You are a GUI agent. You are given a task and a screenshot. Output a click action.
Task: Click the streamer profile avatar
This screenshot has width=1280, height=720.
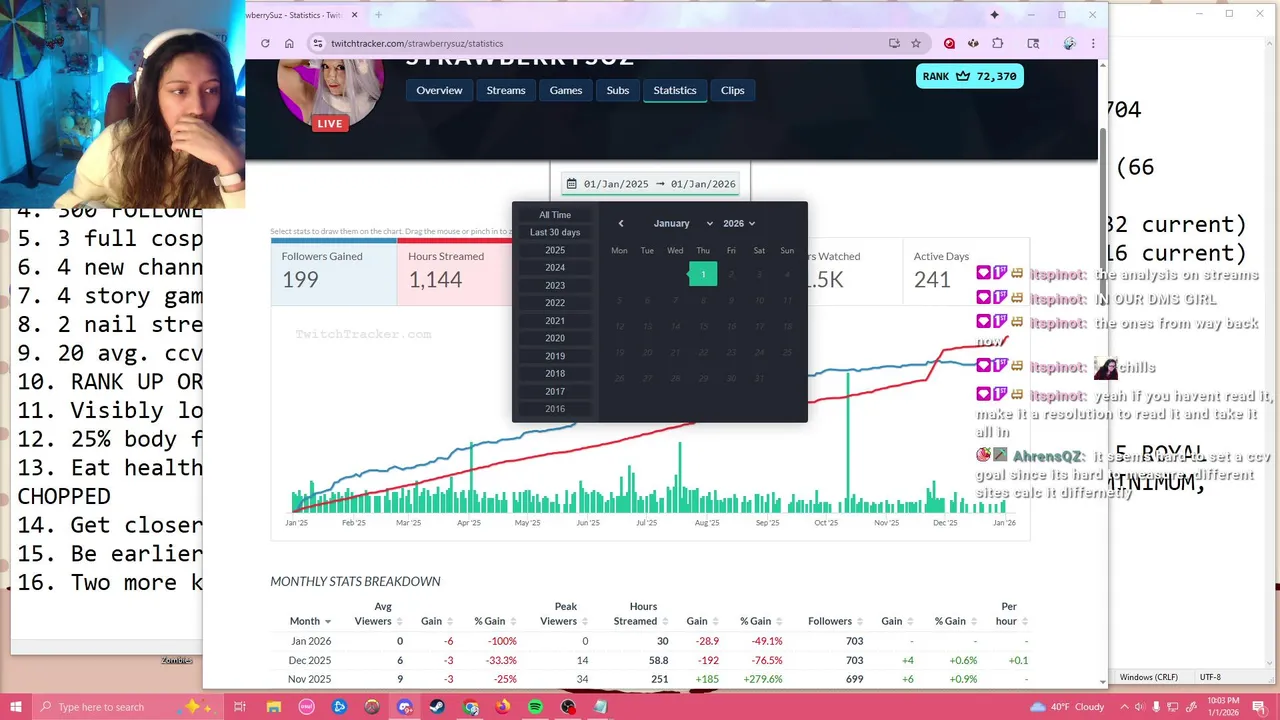330,94
